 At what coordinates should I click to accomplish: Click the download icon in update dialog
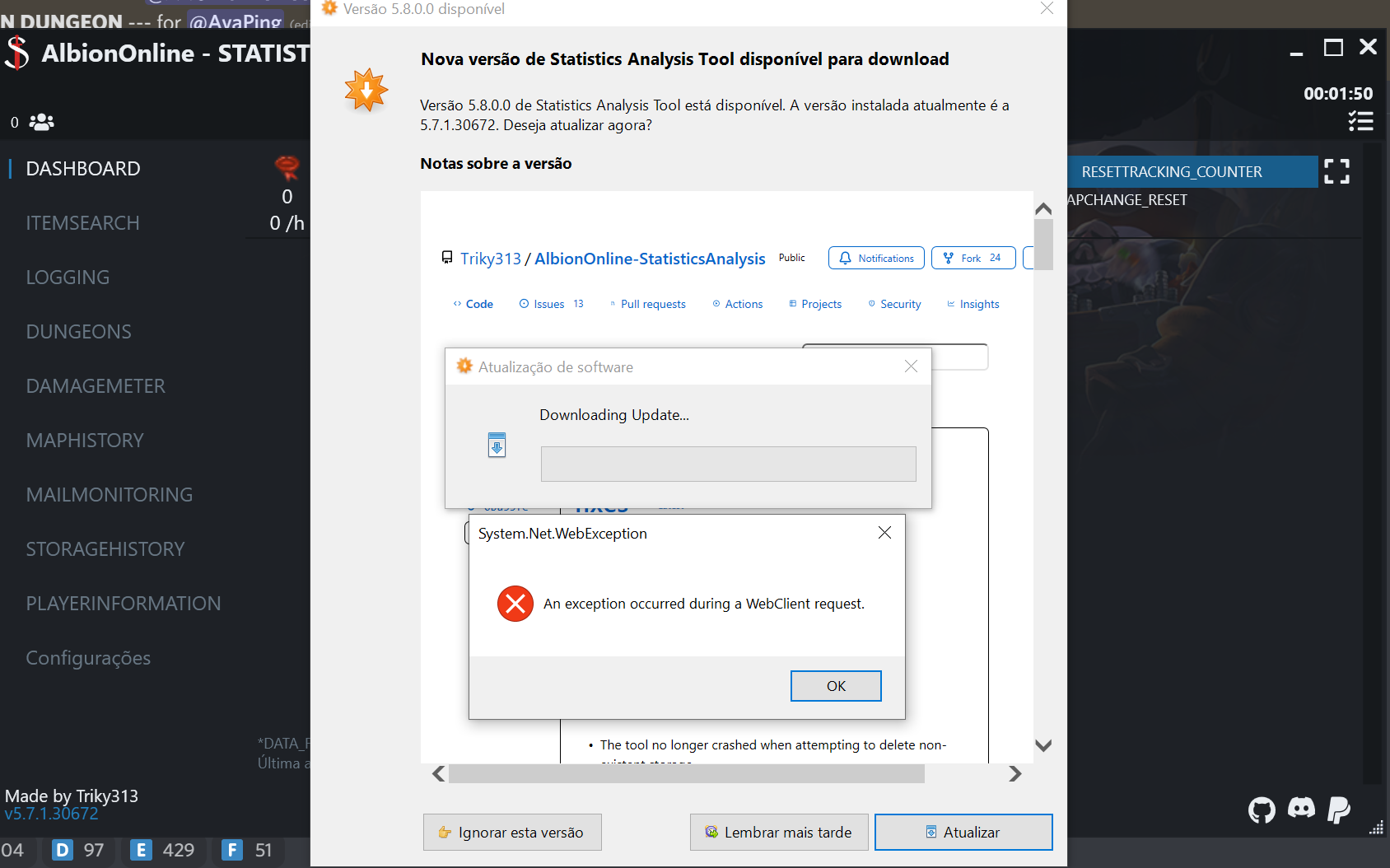coord(497,445)
